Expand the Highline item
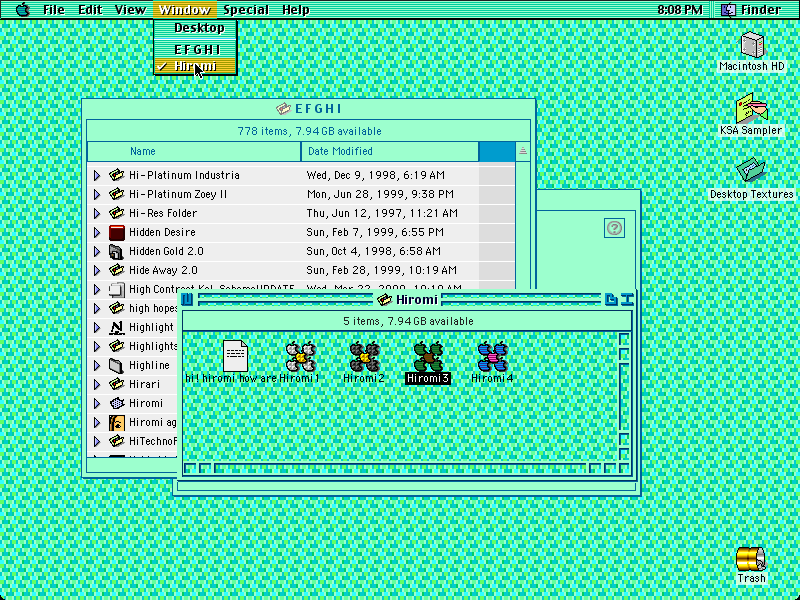The width and height of the screenshot is (800, 600). [97, 366]
